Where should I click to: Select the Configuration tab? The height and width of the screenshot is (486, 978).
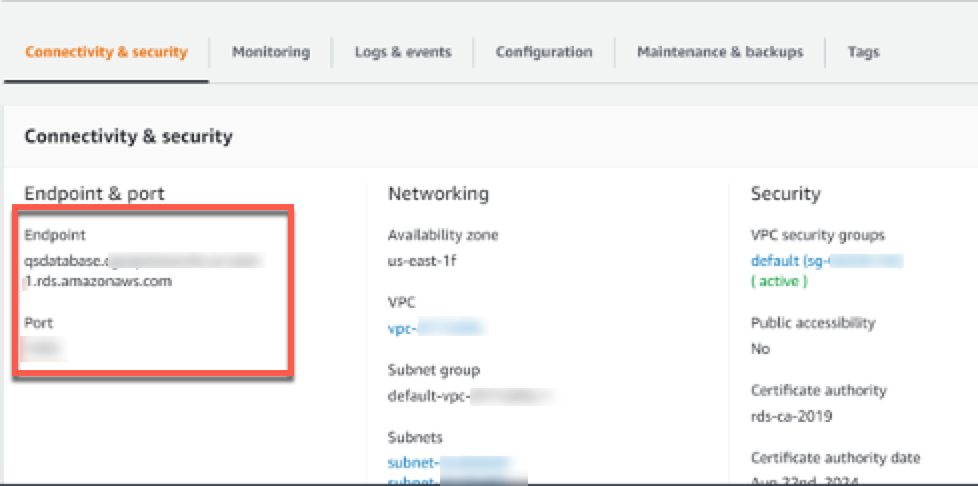(x=543, y=52)
